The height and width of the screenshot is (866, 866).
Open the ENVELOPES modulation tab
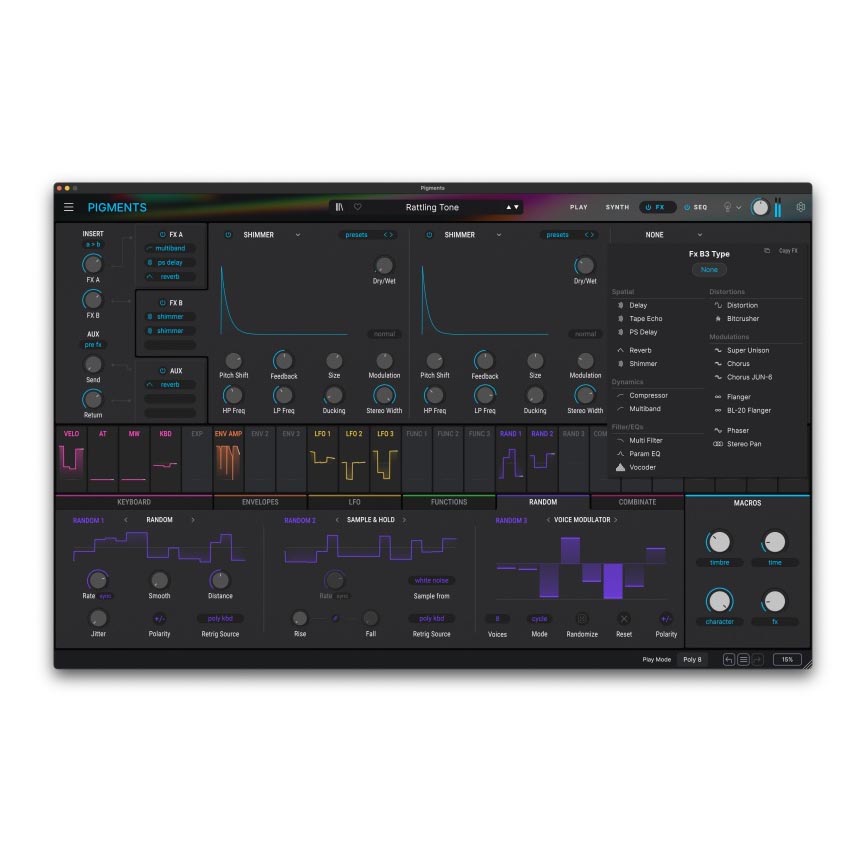pyautogui.click(x=260, y=502)
